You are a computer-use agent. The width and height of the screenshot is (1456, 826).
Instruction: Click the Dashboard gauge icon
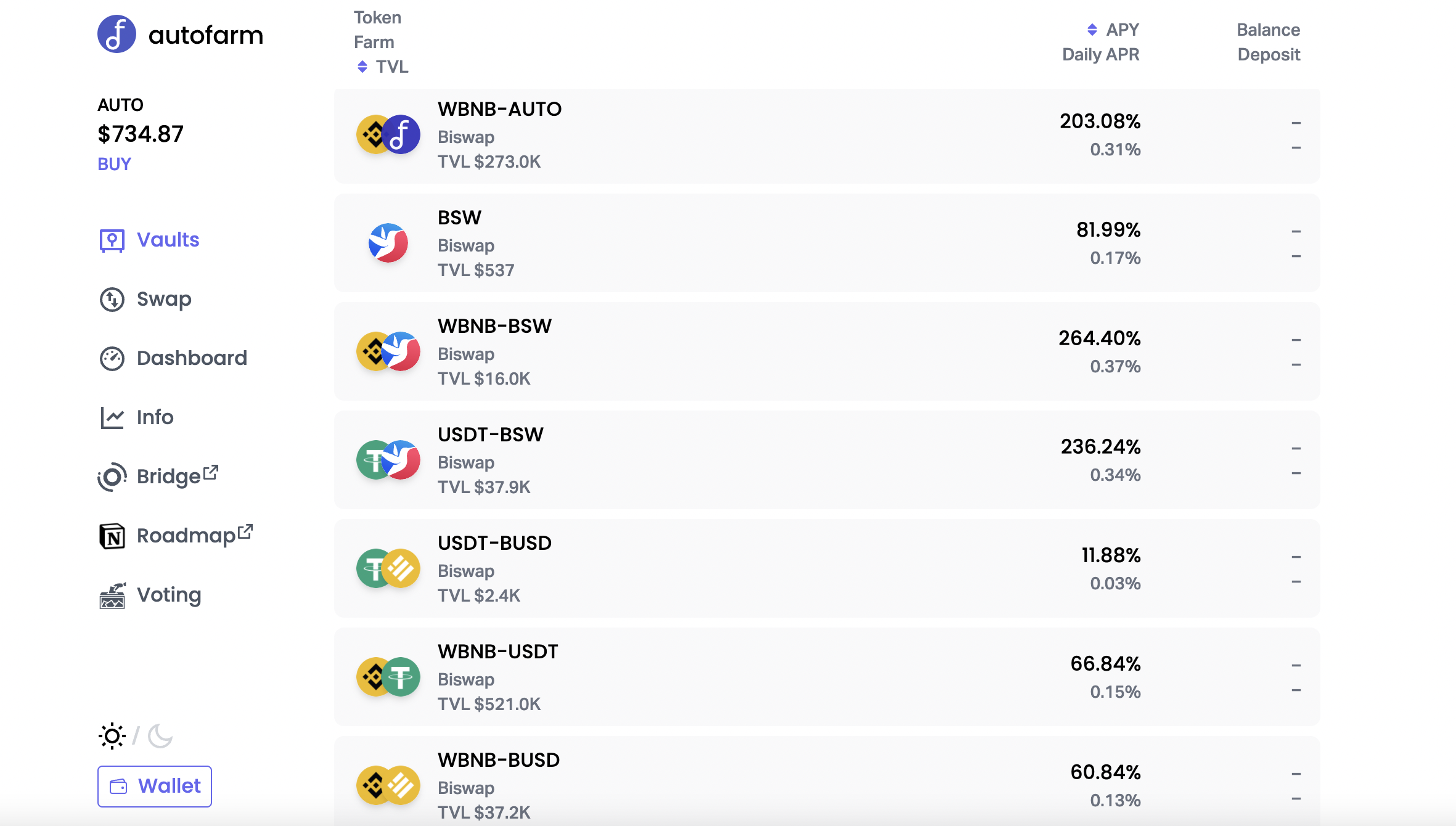point(112,358)
